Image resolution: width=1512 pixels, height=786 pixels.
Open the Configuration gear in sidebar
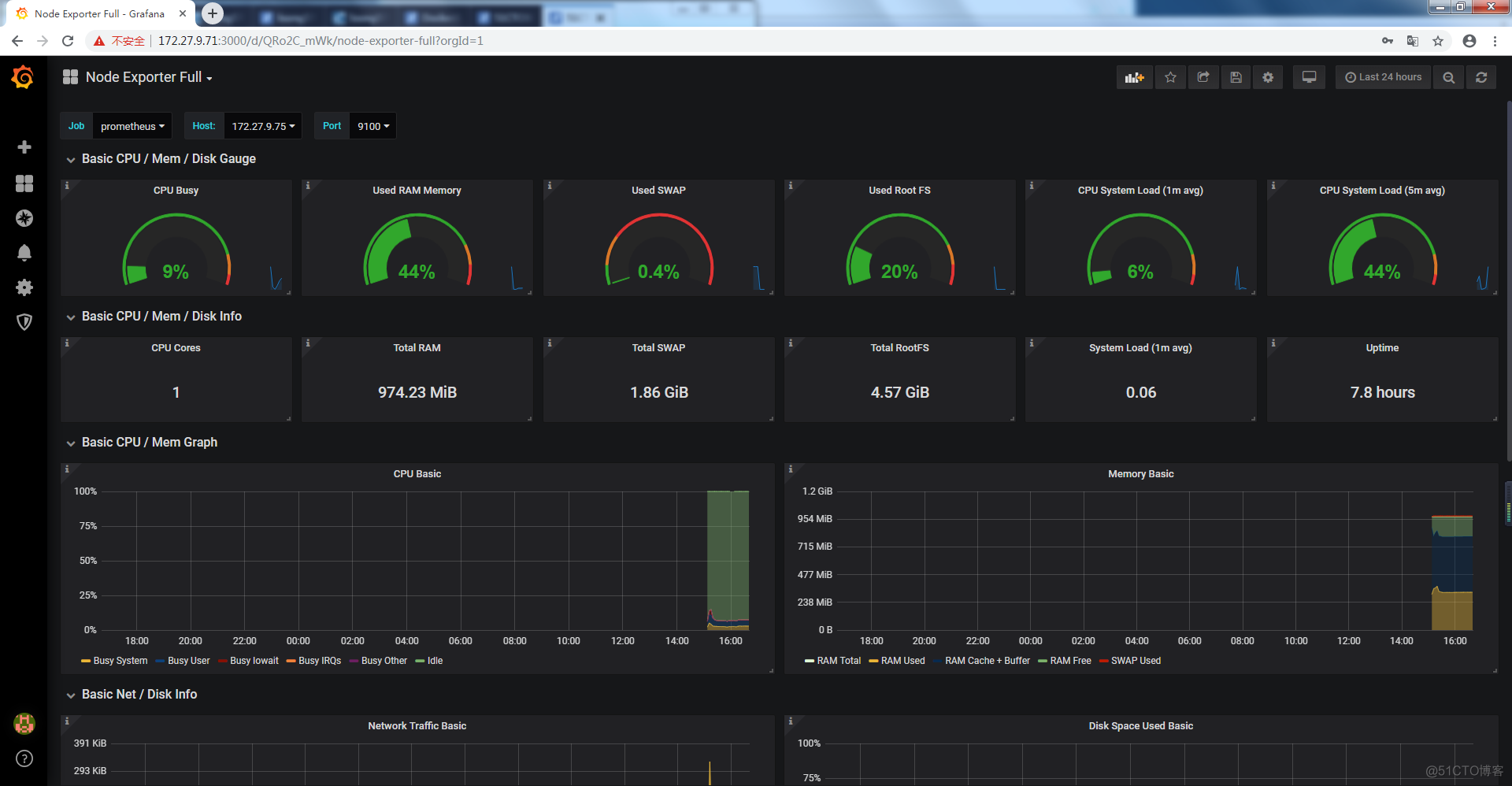click(24, 287)
